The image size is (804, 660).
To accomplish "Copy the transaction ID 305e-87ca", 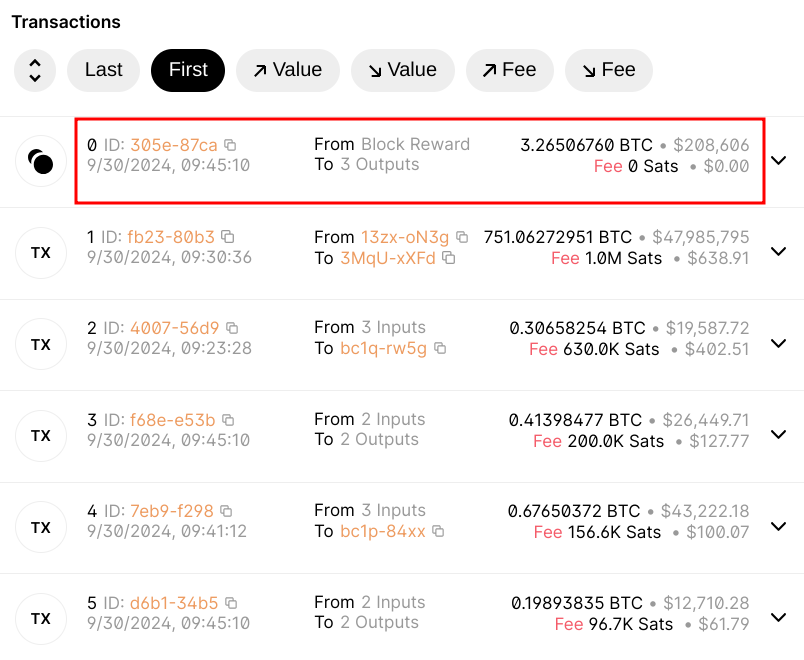I will tap(230, 144).
